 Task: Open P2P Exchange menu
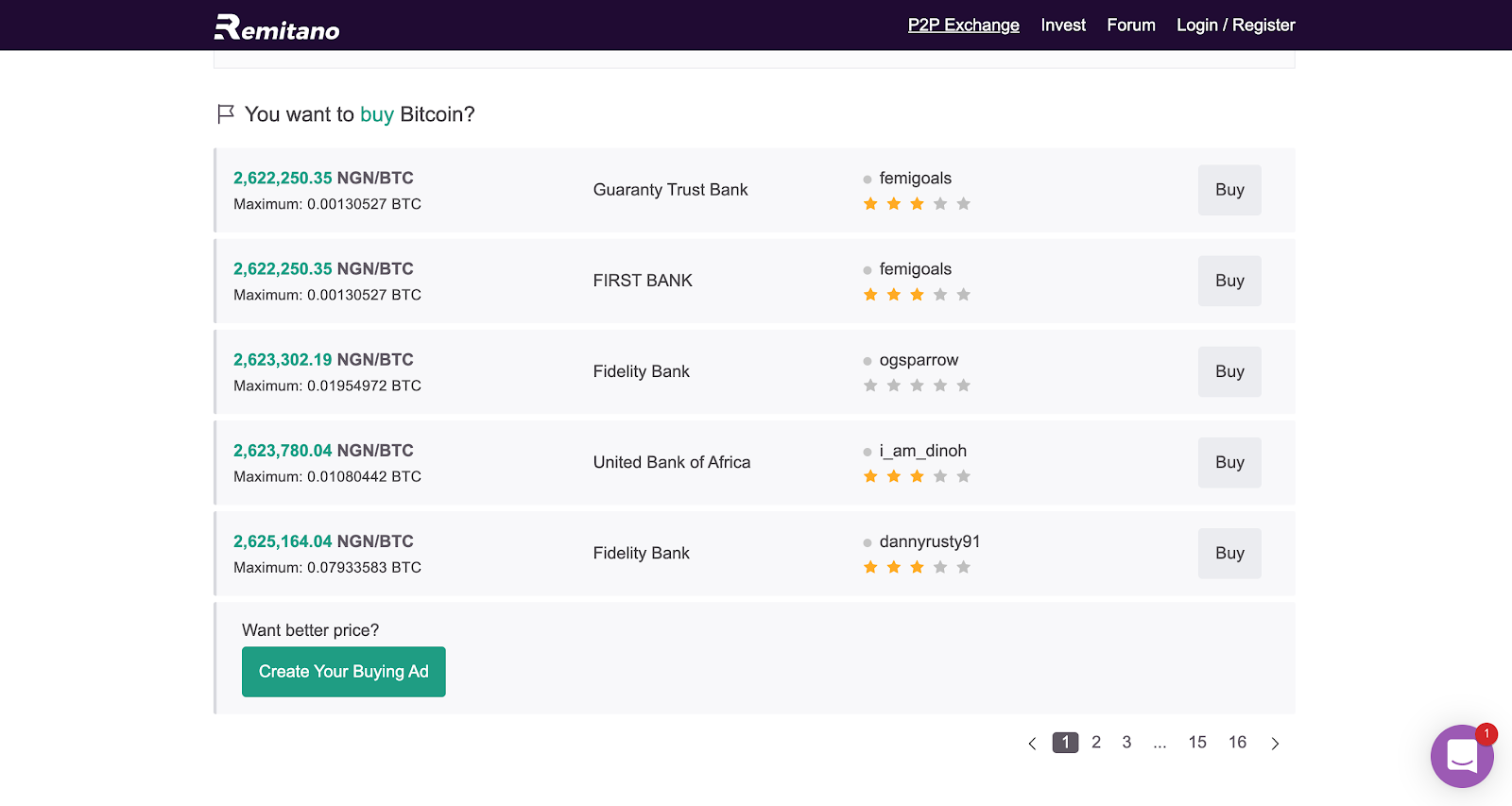pos(964,26)
